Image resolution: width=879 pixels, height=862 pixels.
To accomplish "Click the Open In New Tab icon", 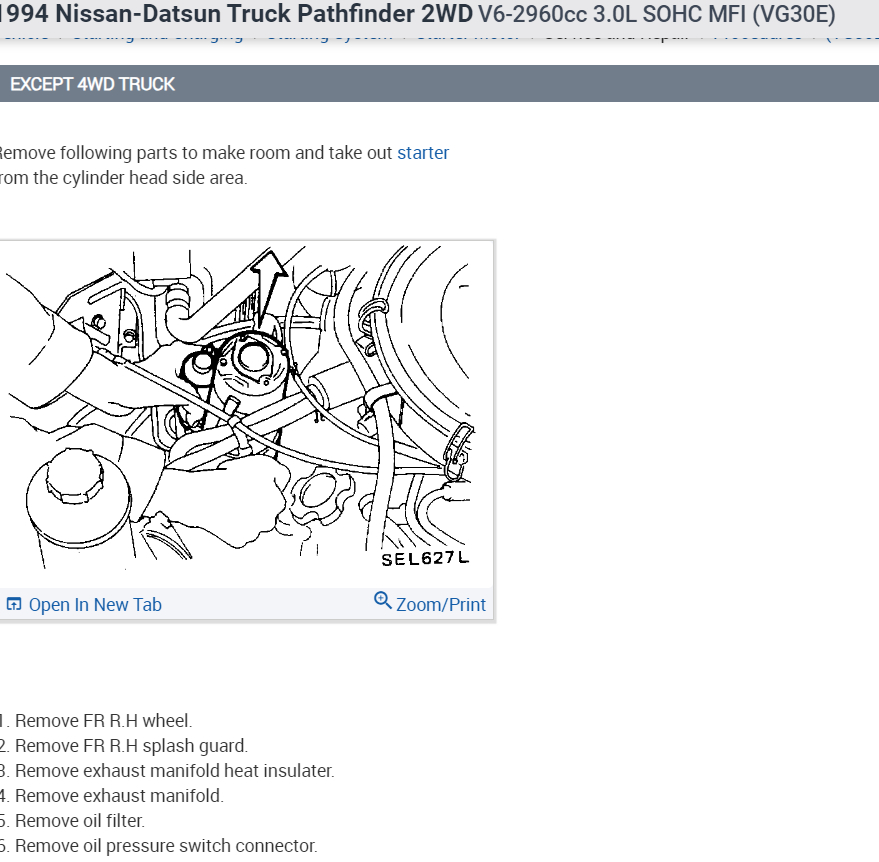I will coord(13,604).
